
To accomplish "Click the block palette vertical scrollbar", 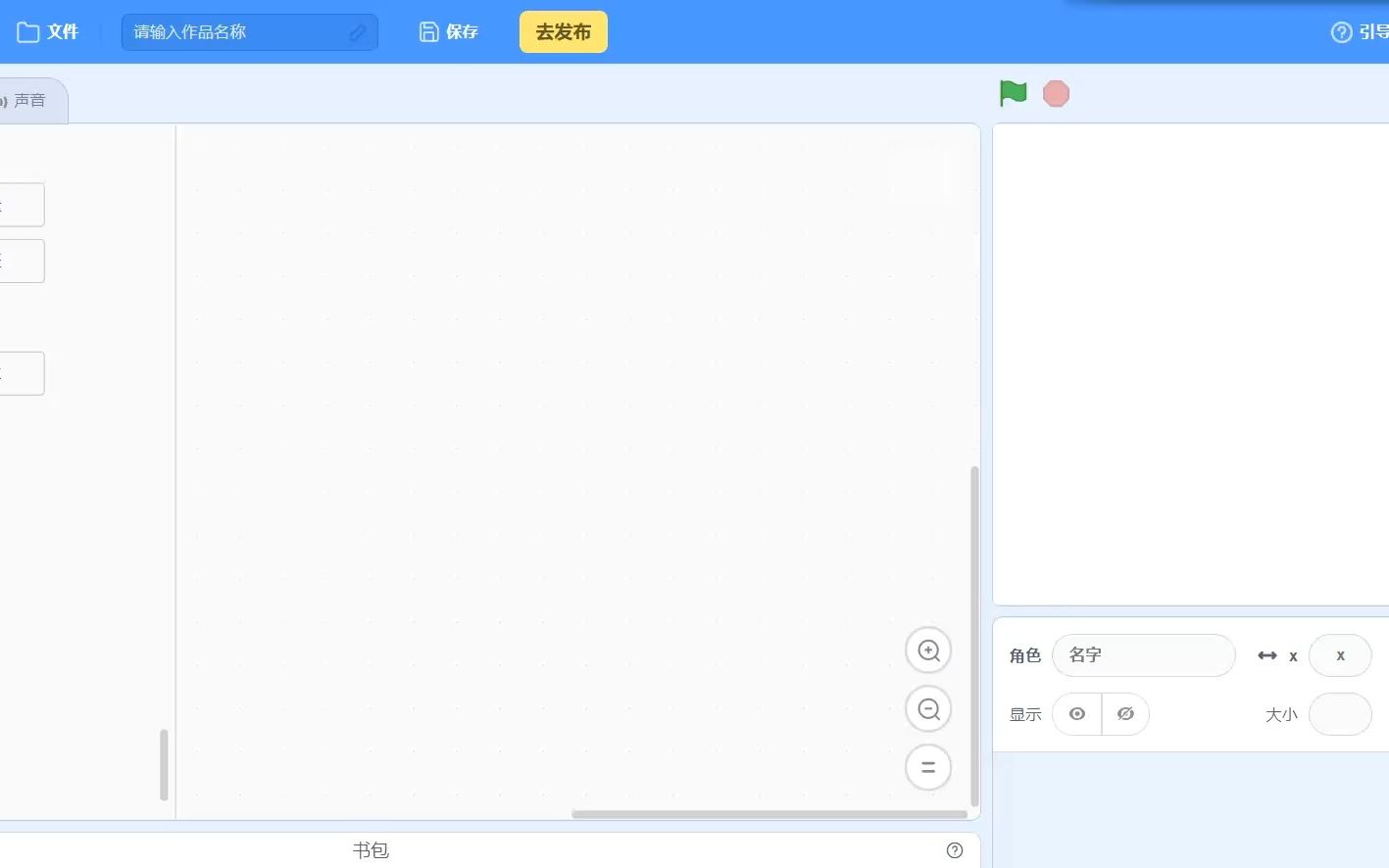I will coord(164,764).
